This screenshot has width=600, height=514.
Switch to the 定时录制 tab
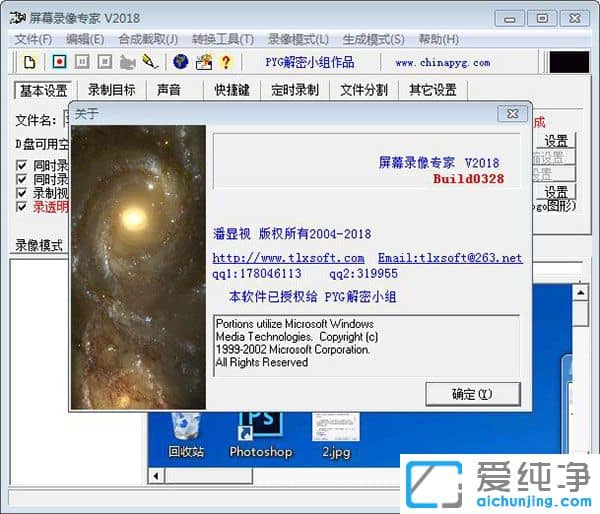(x=294, y=90)
